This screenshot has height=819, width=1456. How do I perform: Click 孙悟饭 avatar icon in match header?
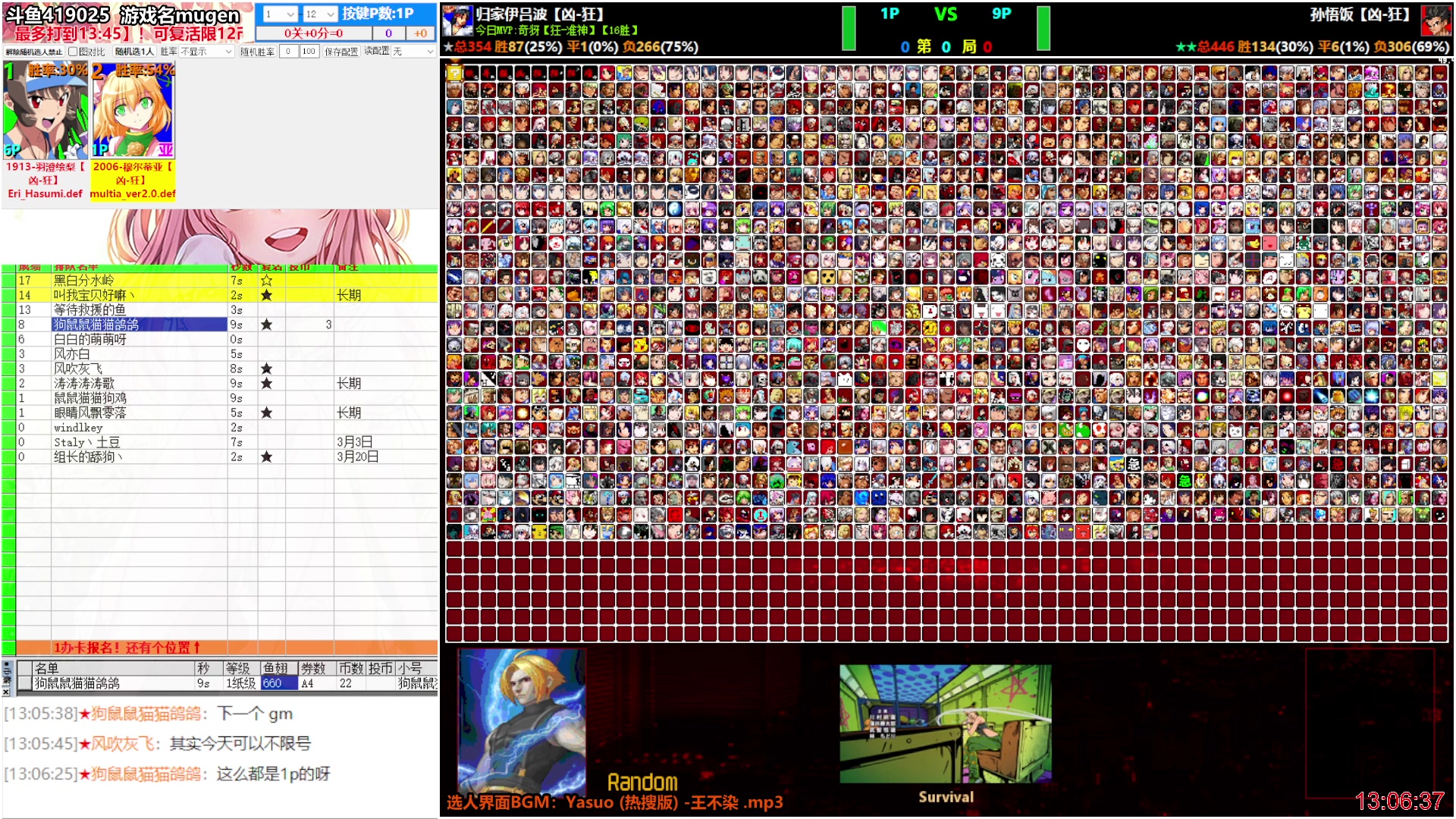click(x=1436, y=20)
